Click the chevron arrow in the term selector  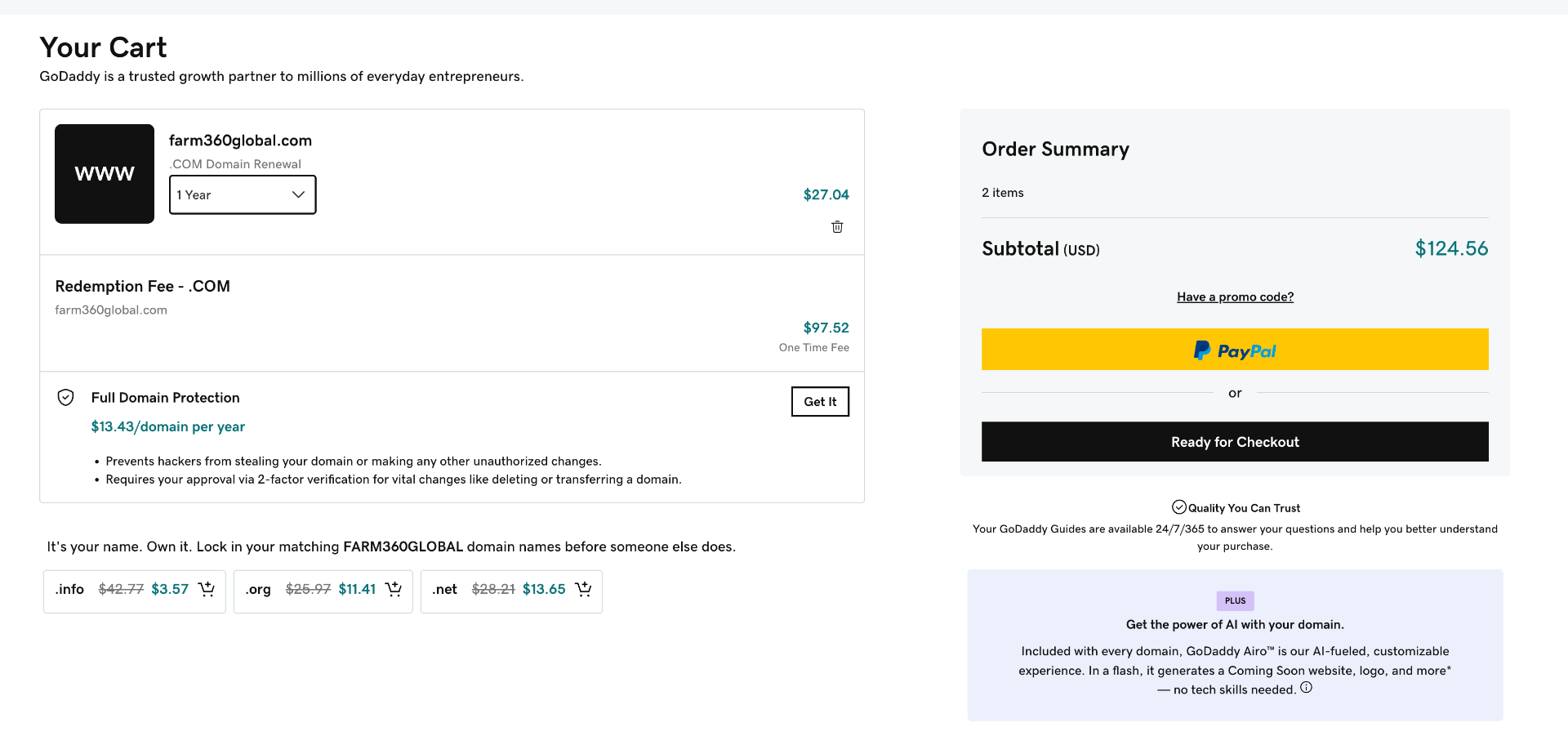[x=298, y=194]
